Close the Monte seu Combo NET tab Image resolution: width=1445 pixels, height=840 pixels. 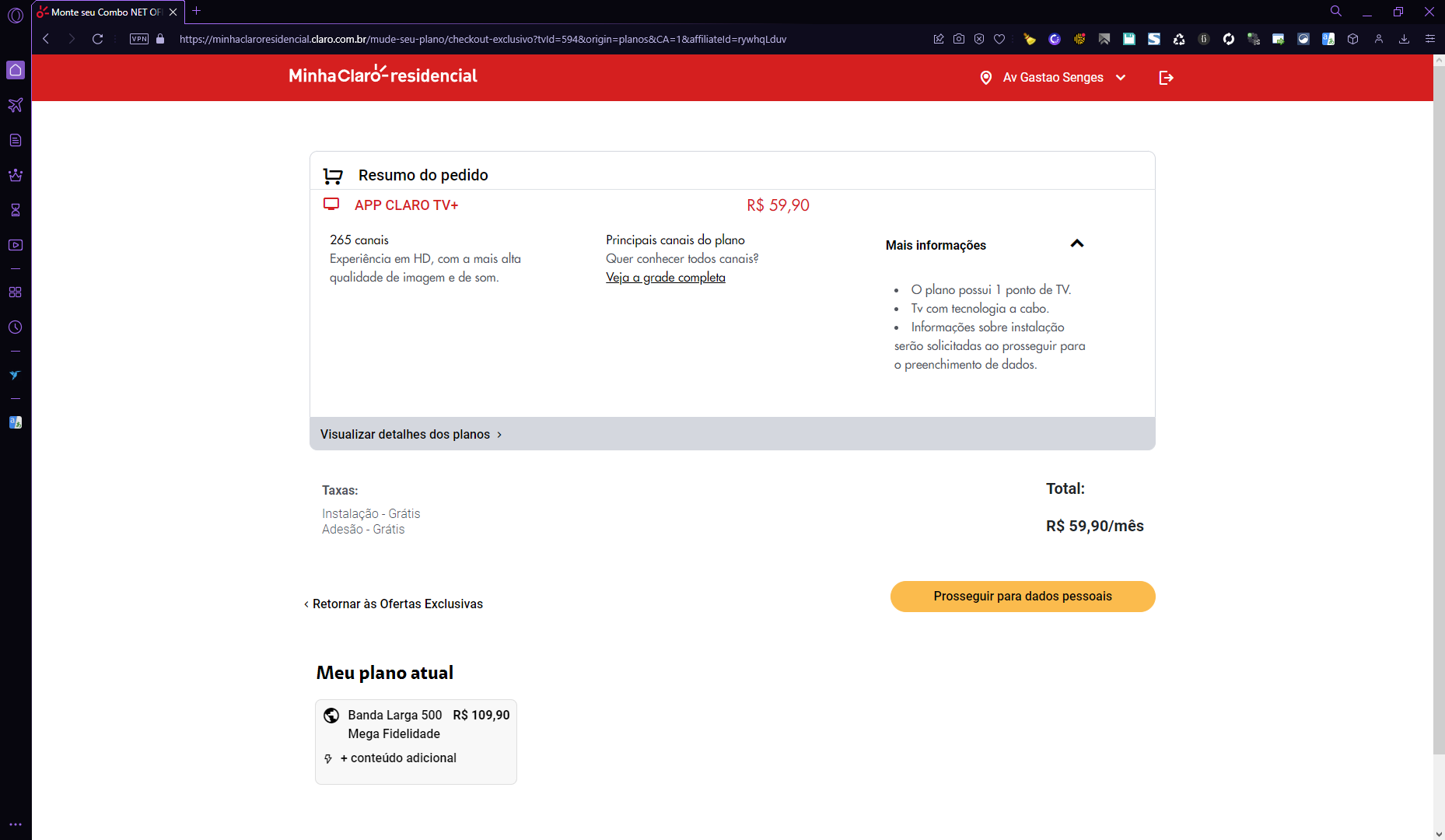173,12
